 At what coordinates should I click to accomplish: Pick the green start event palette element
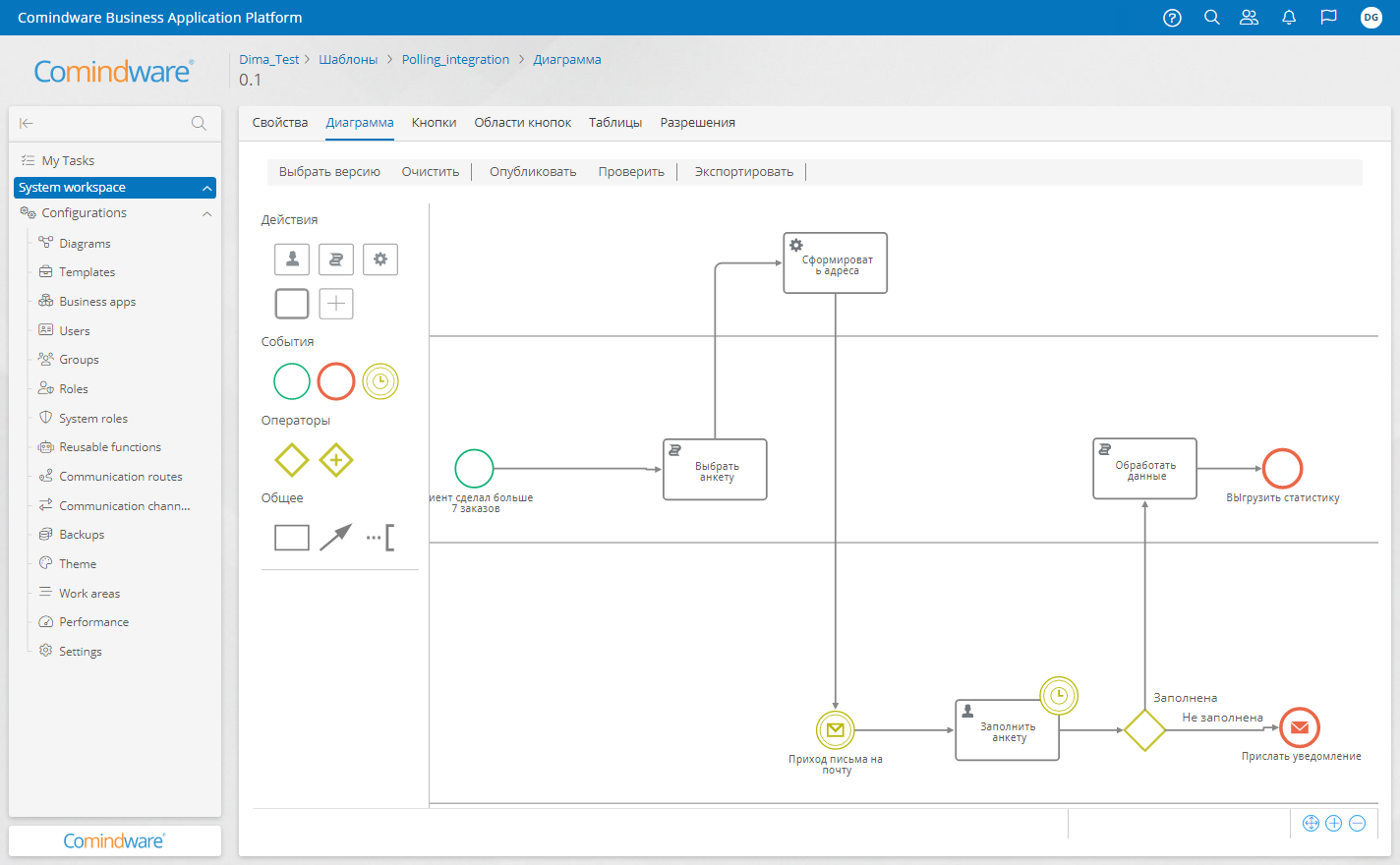coord(292,381)
